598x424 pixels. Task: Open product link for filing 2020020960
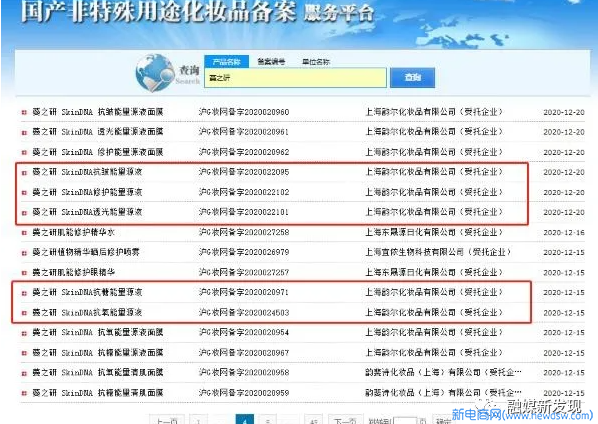98,112
